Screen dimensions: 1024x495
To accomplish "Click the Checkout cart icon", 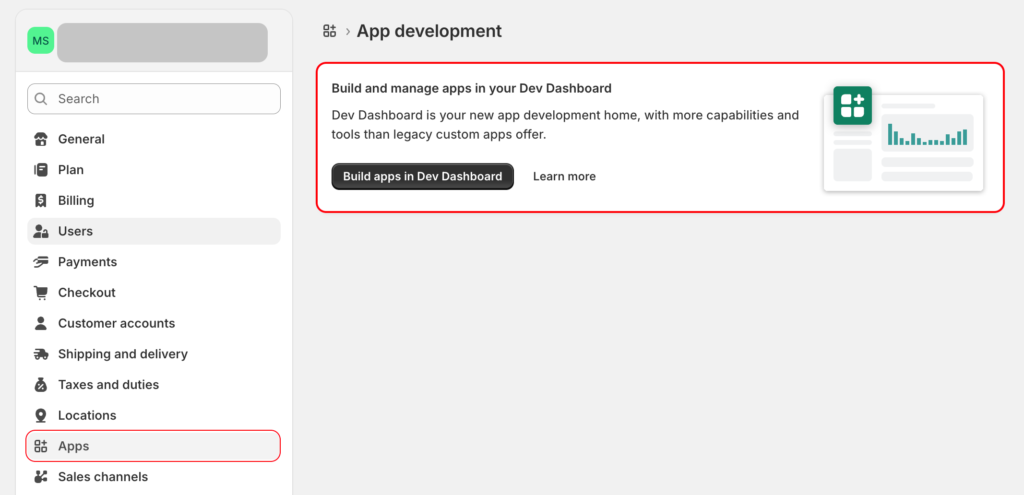I will tap(40, 293).
